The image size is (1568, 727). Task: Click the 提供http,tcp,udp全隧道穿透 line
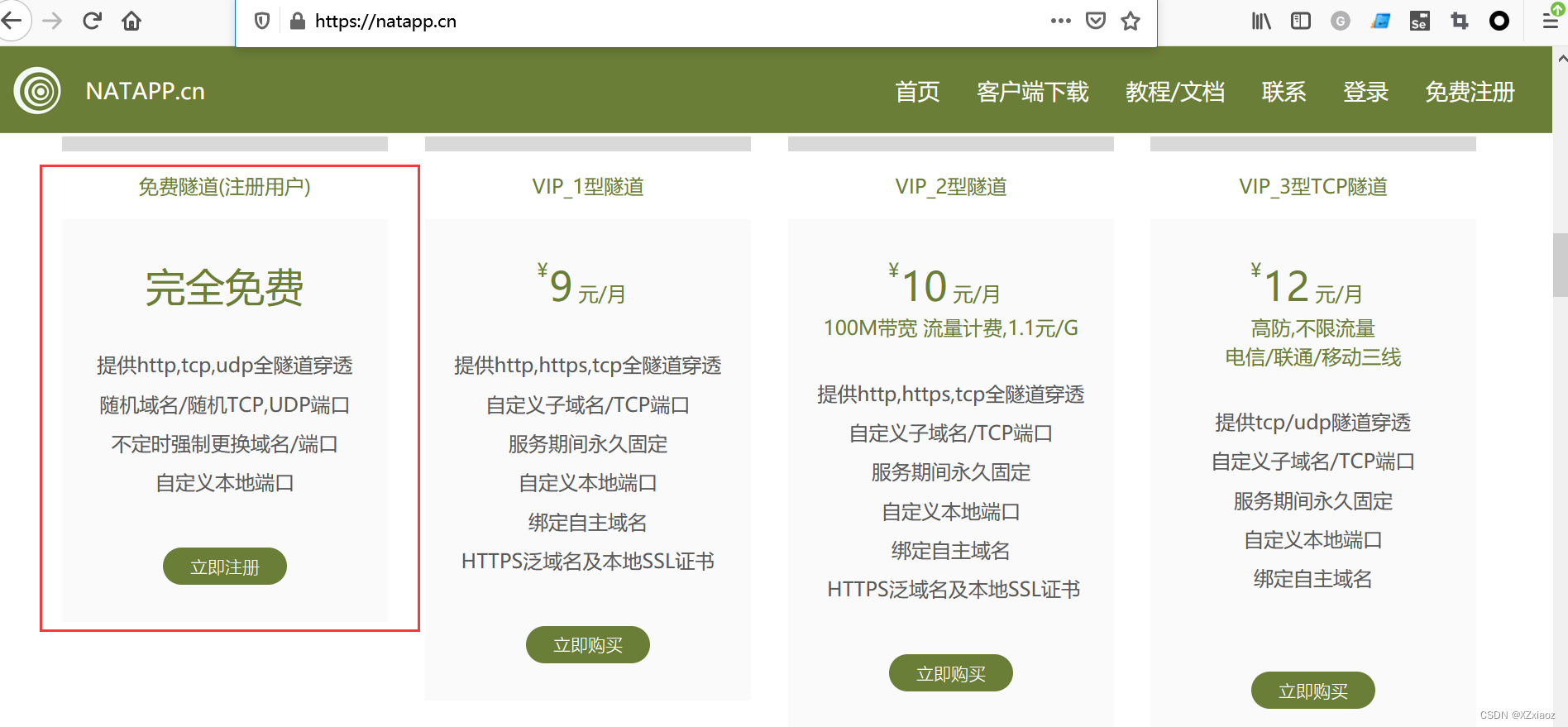225,366
